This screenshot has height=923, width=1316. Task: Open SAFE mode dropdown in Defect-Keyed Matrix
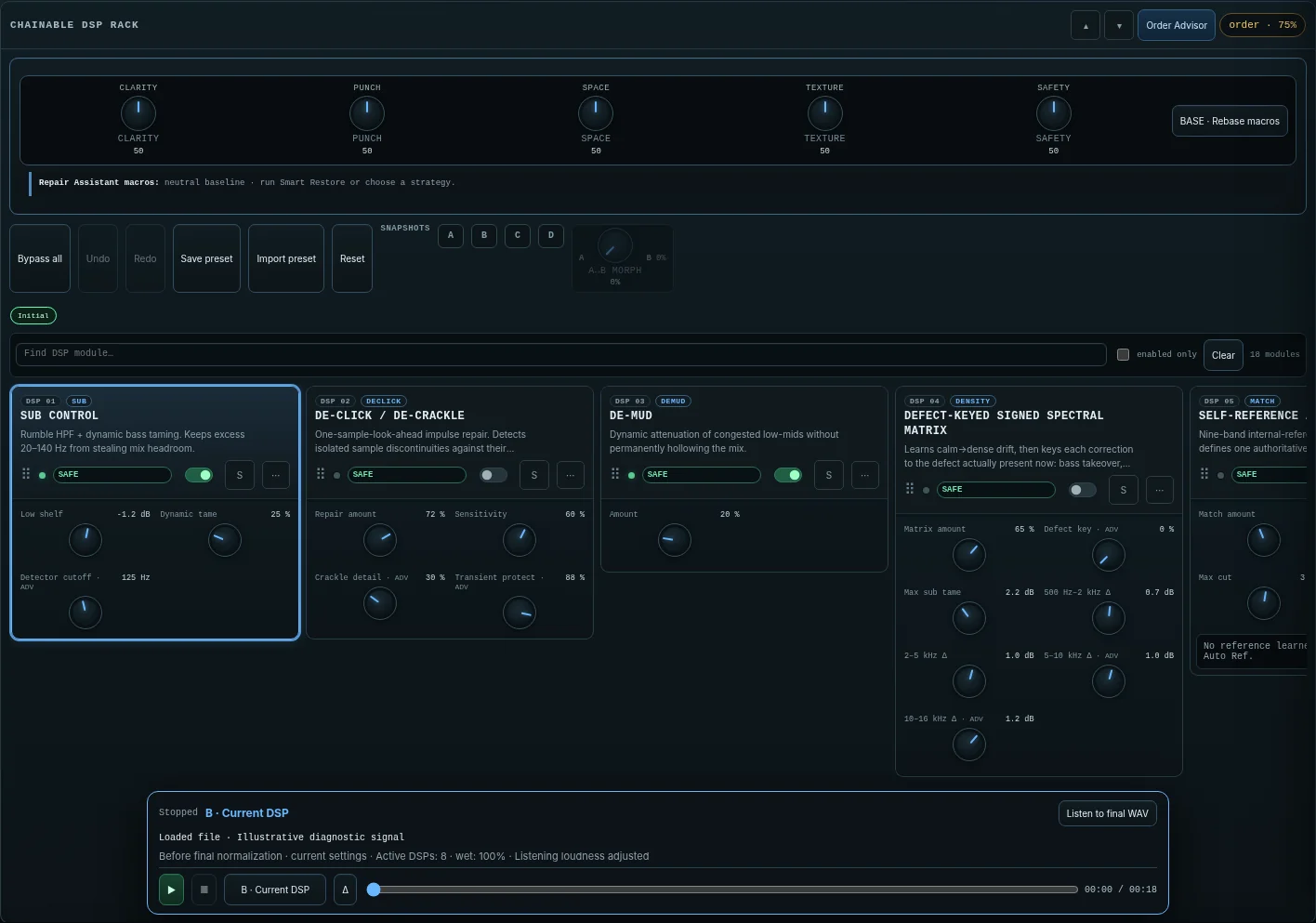(996, 490)
